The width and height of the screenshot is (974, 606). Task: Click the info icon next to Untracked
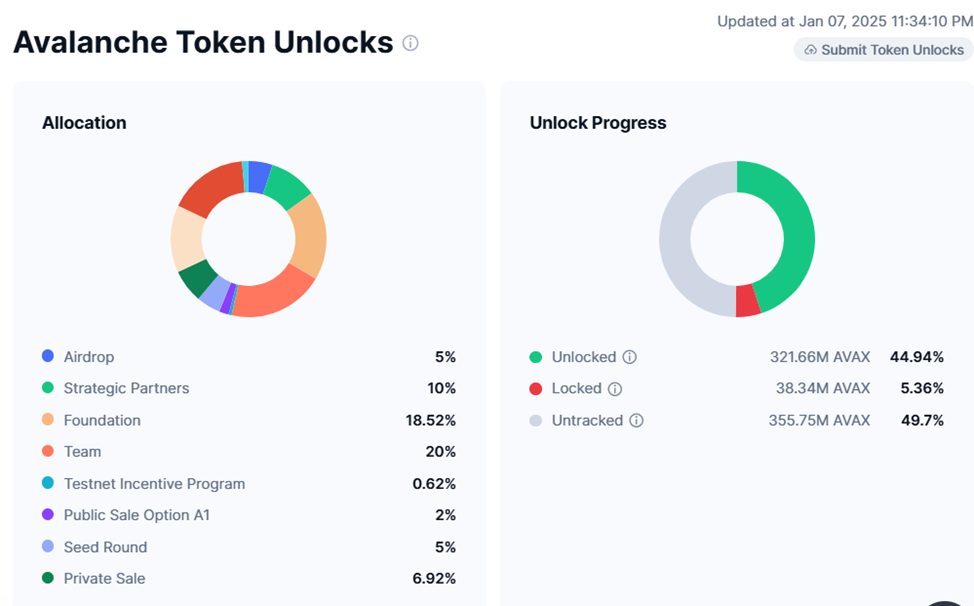tap(636, 421)
